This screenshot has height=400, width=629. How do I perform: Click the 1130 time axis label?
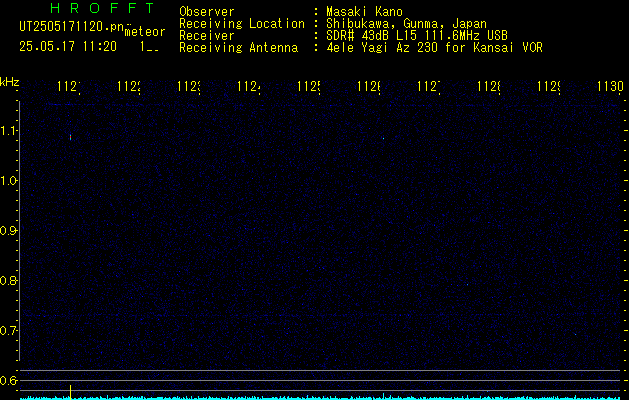(x=610, y=86)
